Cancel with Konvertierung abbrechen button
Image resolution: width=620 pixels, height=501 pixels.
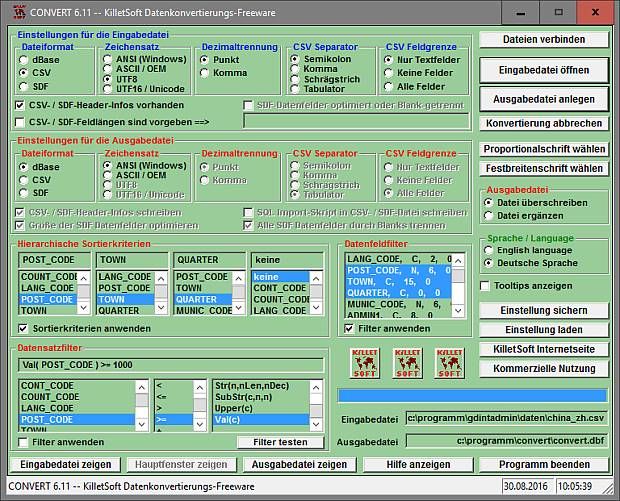pos(544,123)
